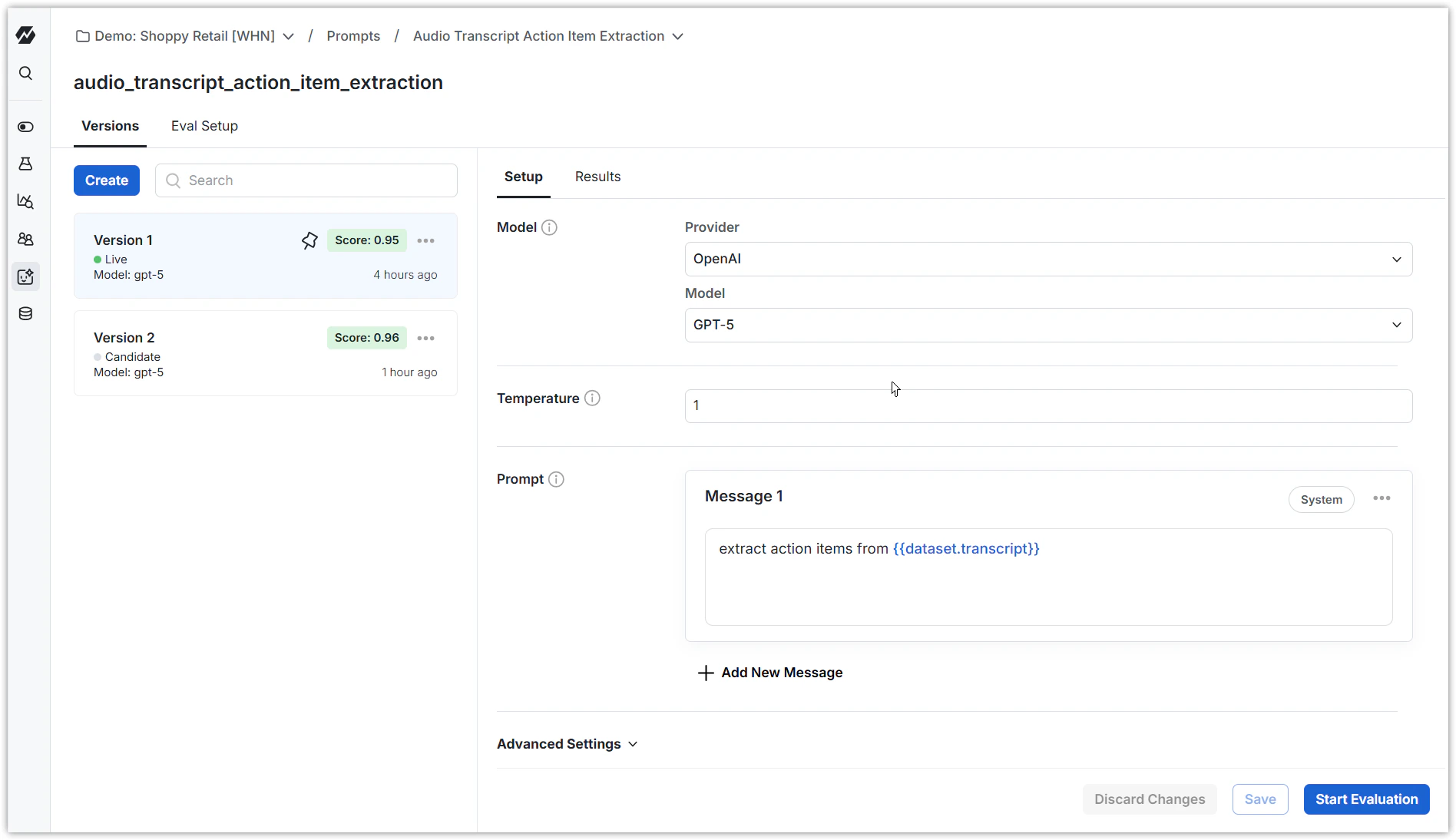Open the prompts sparkle-edit sidebar icon
Image resolution: width=1456 pixels, height=840 pixels.
click(x=25, y=276)
